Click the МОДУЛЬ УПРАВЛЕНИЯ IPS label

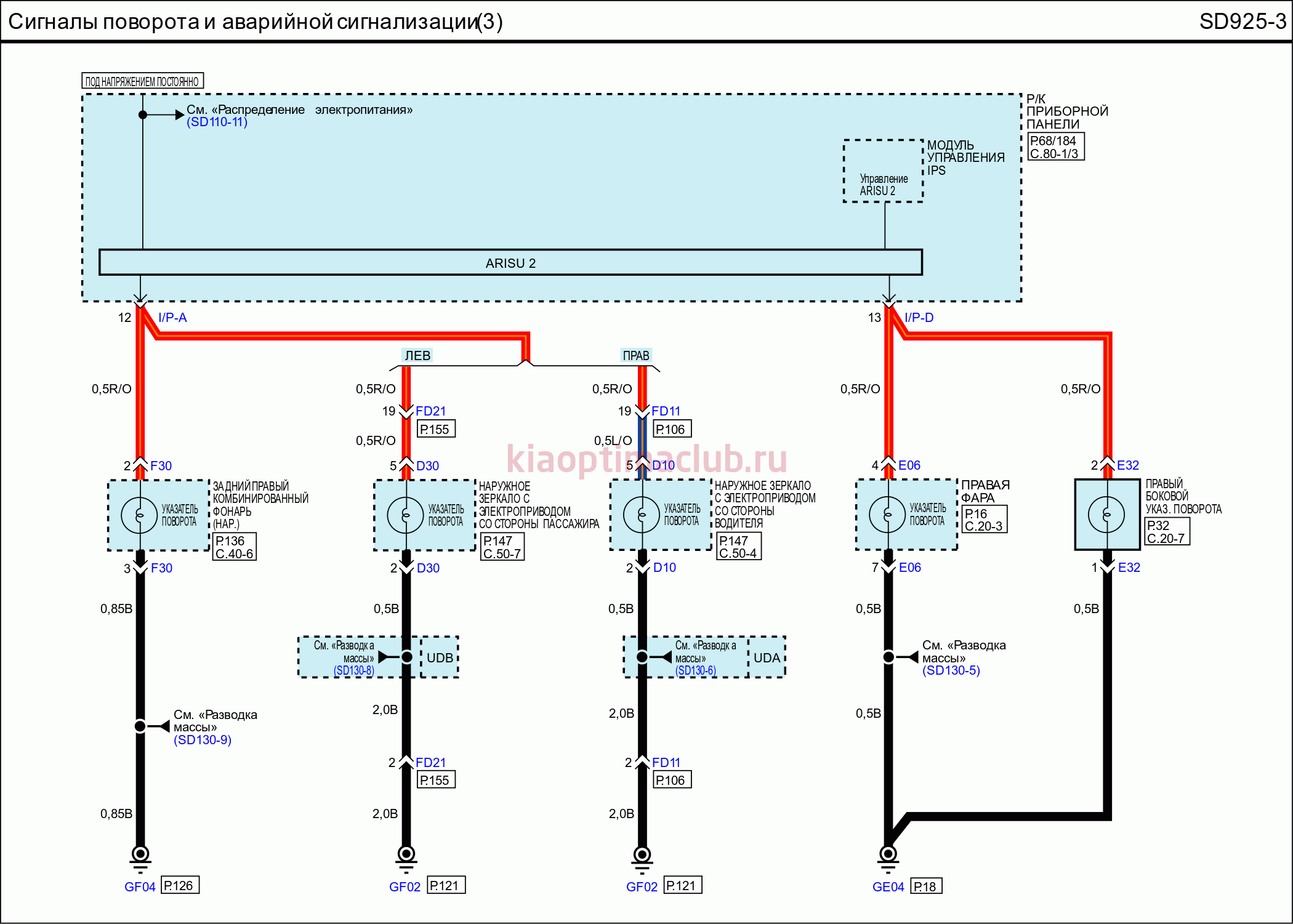965,158
